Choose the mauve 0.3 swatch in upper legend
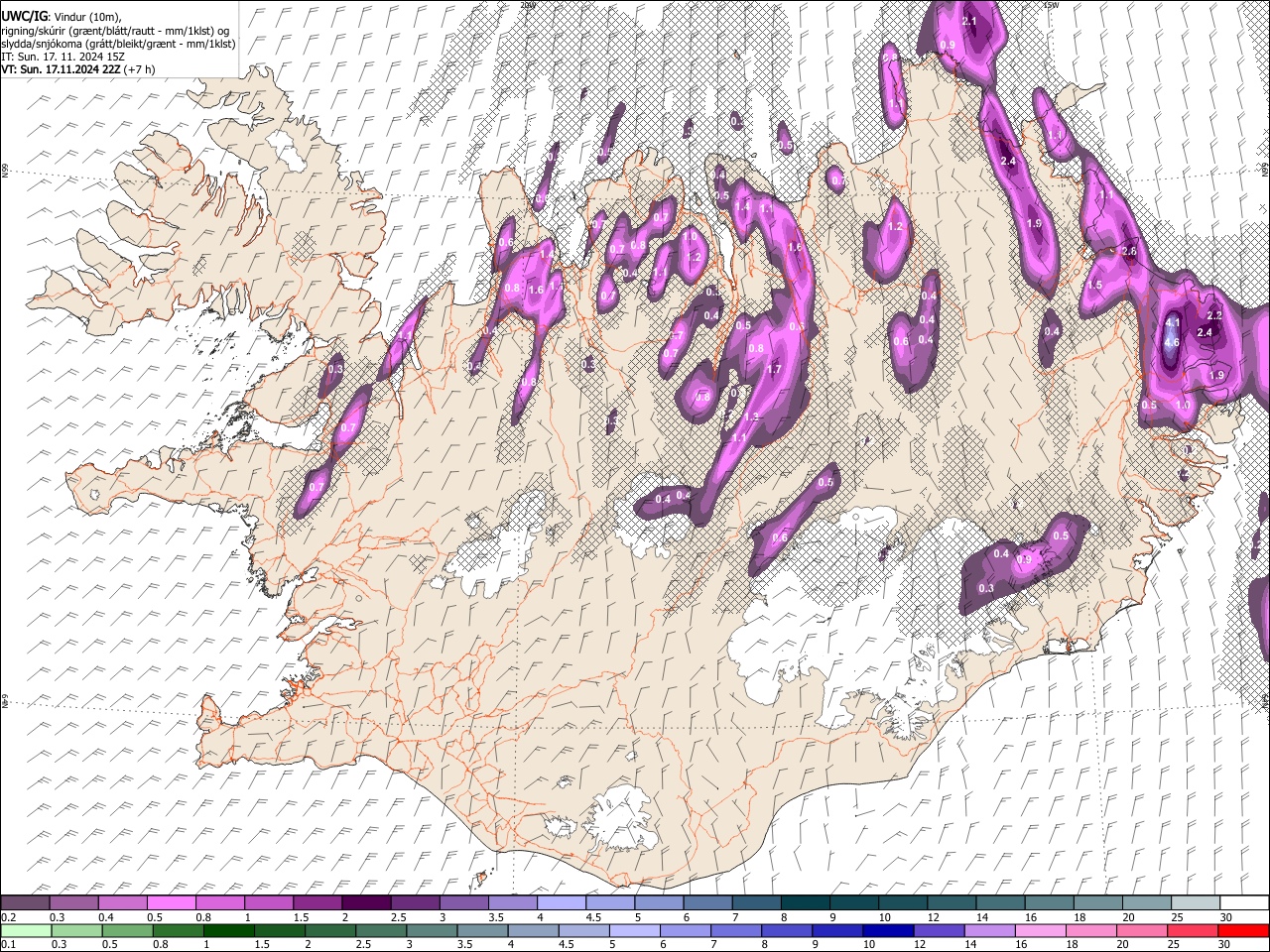The width and height of the screenshot is (1270, 952). click(73, 902)
